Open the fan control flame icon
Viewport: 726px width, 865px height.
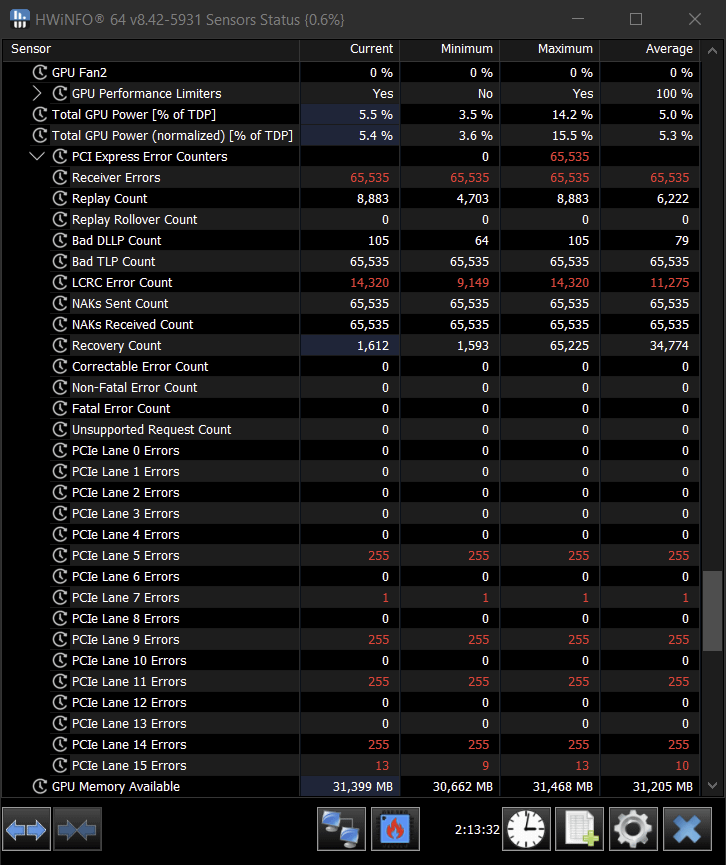(395, 830)
